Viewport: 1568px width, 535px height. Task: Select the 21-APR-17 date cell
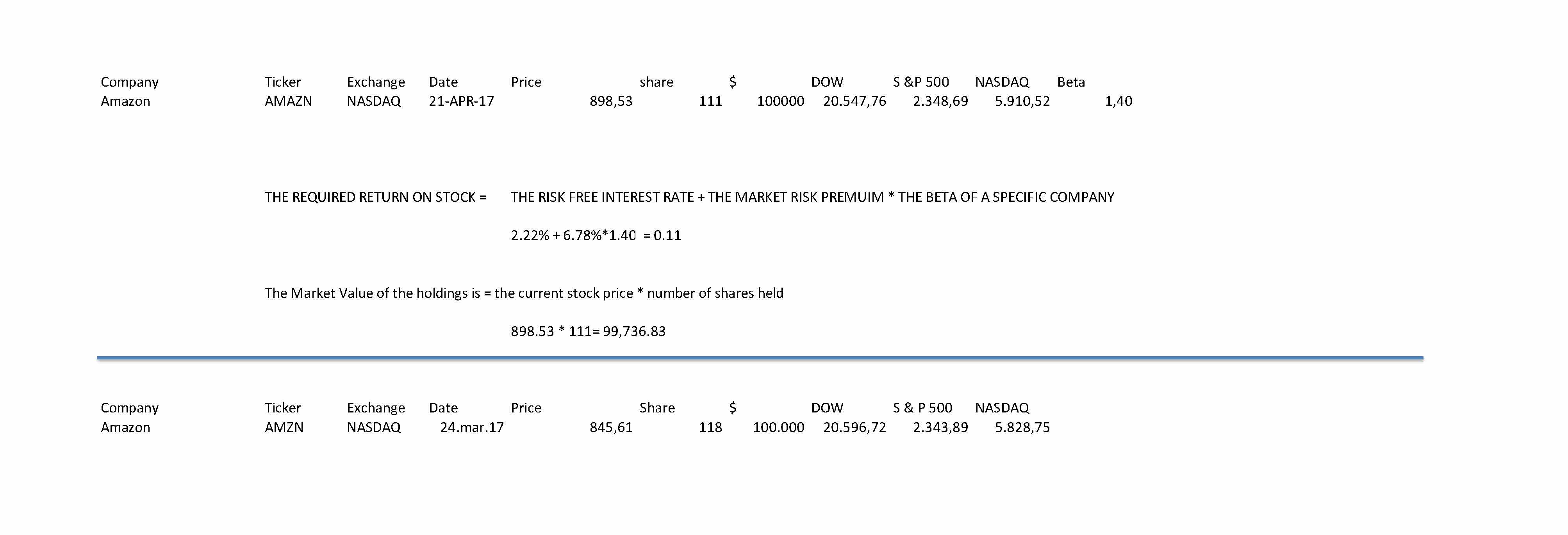pyautogui.click(x=461, y=101)
